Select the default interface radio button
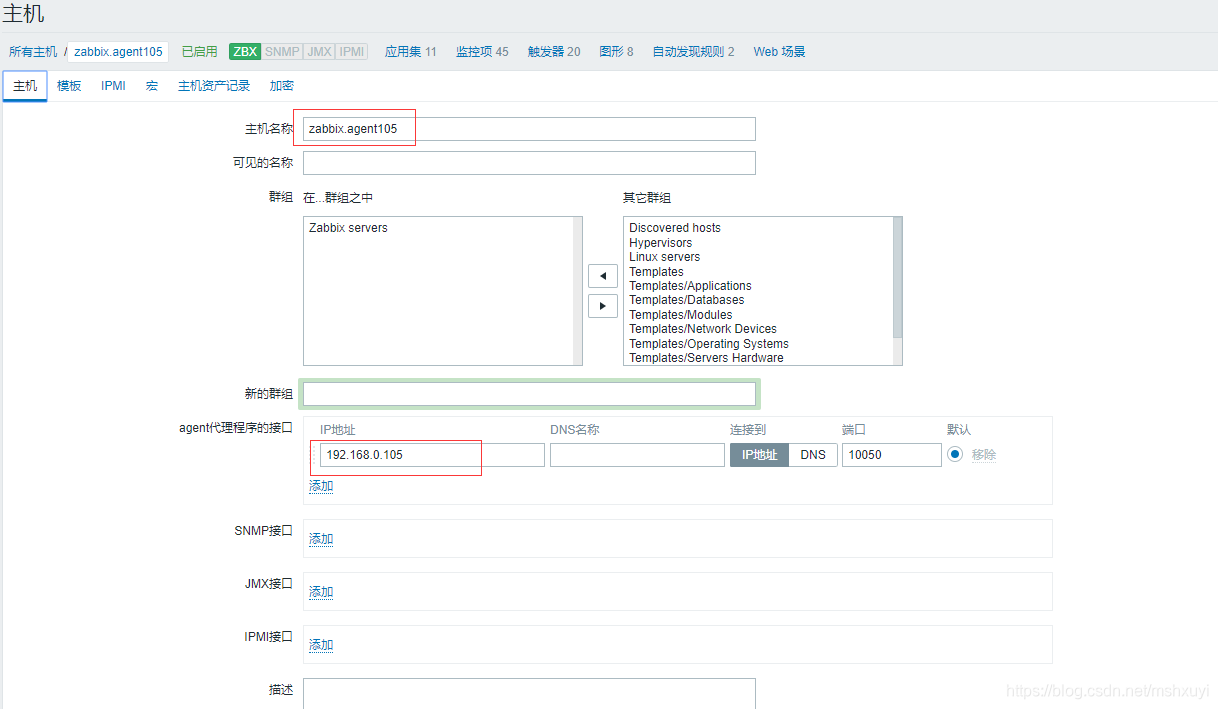The height and width of the screenshot is (709, 1218). tap(955, 454)
